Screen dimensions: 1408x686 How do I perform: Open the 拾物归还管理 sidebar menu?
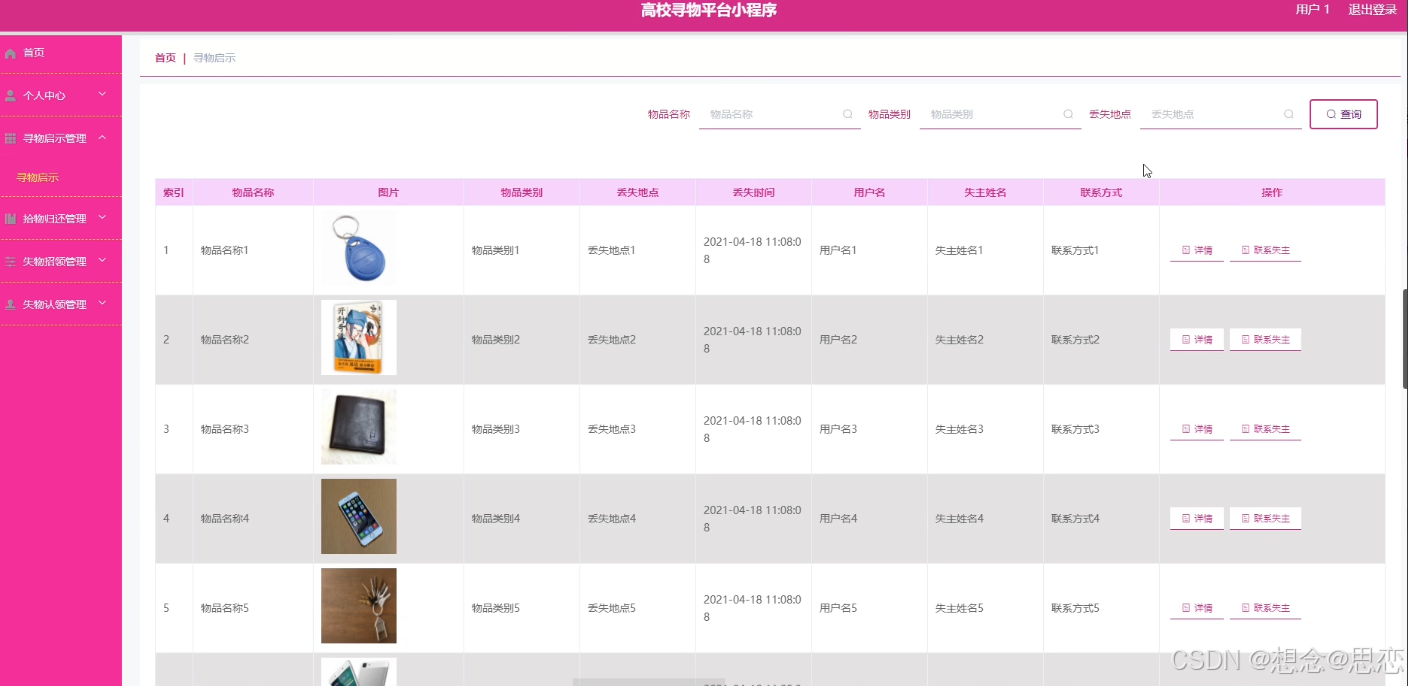pyautogui.click(x=61, y=219)
